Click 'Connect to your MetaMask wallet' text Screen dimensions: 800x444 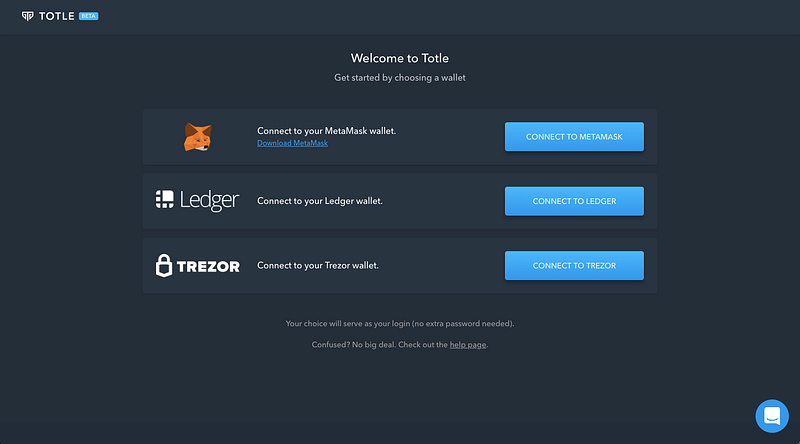327,131
